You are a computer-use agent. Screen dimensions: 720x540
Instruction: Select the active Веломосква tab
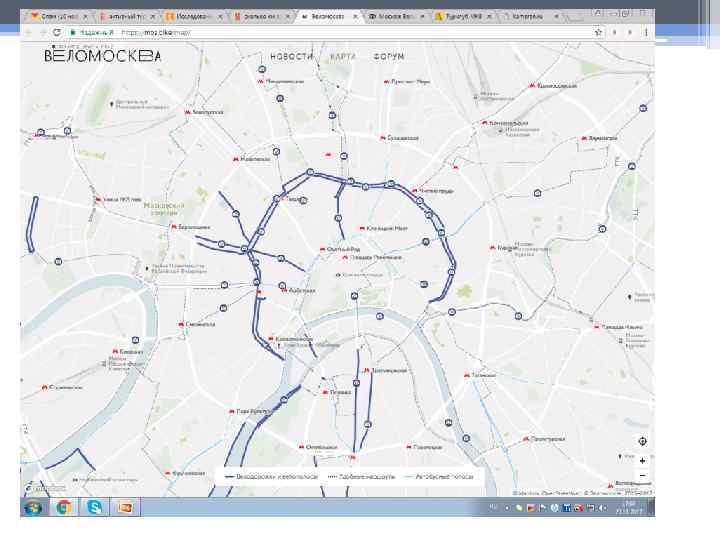tap(329, 16)
